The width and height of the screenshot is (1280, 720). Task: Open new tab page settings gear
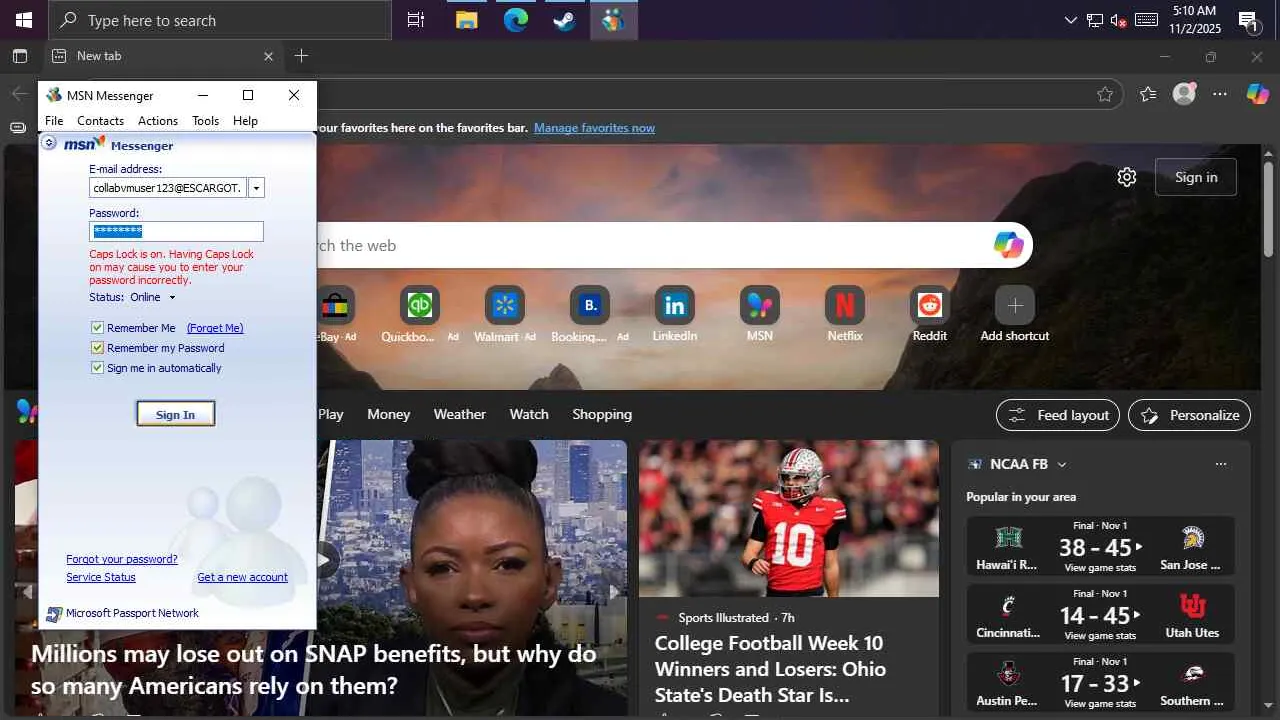click(1127, 177)
